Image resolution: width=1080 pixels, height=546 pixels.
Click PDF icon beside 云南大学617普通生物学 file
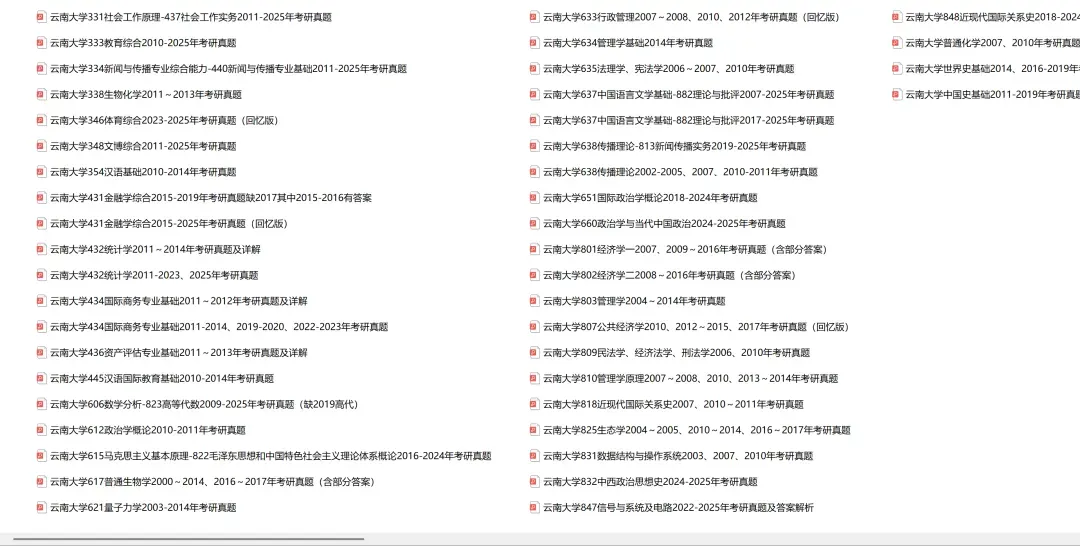(x=41, y=482)
